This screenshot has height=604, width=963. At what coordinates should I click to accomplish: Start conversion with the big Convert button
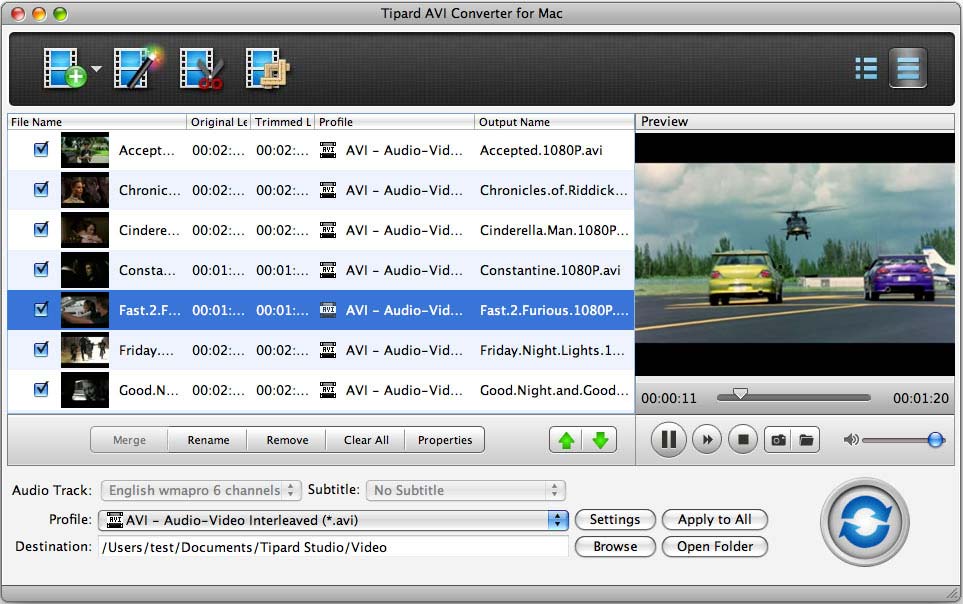click(x=865, y=522)
